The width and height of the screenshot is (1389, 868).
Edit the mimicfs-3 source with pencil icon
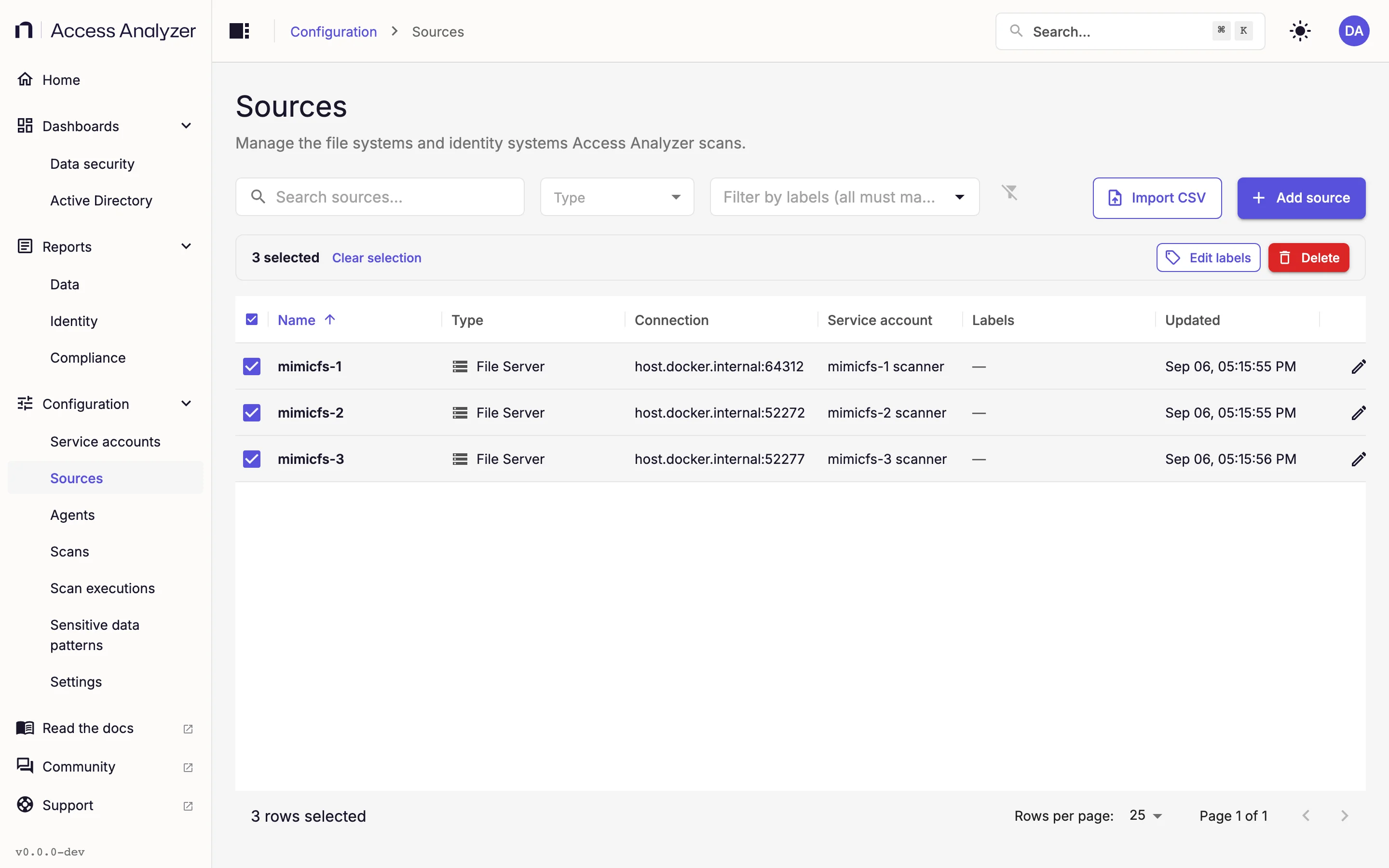coord(1358,459)
